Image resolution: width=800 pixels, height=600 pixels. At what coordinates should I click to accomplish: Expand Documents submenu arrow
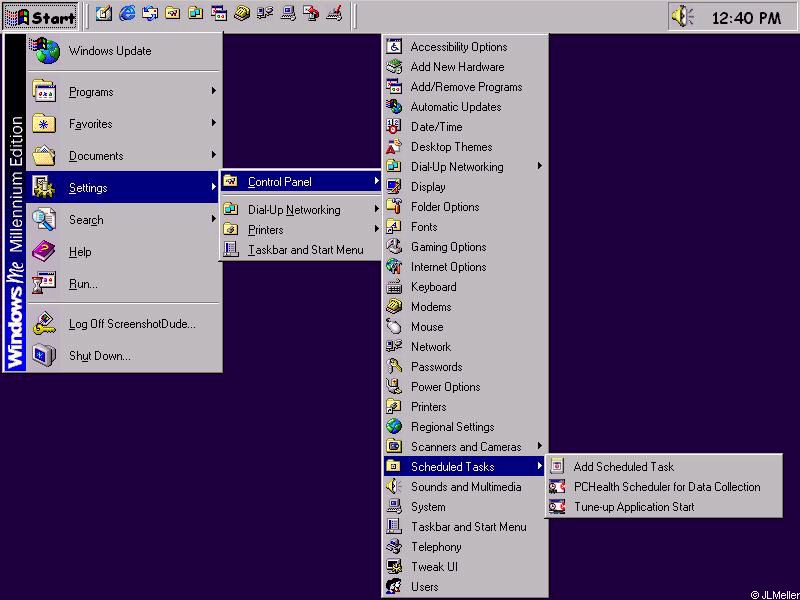(x=214, y=155)
